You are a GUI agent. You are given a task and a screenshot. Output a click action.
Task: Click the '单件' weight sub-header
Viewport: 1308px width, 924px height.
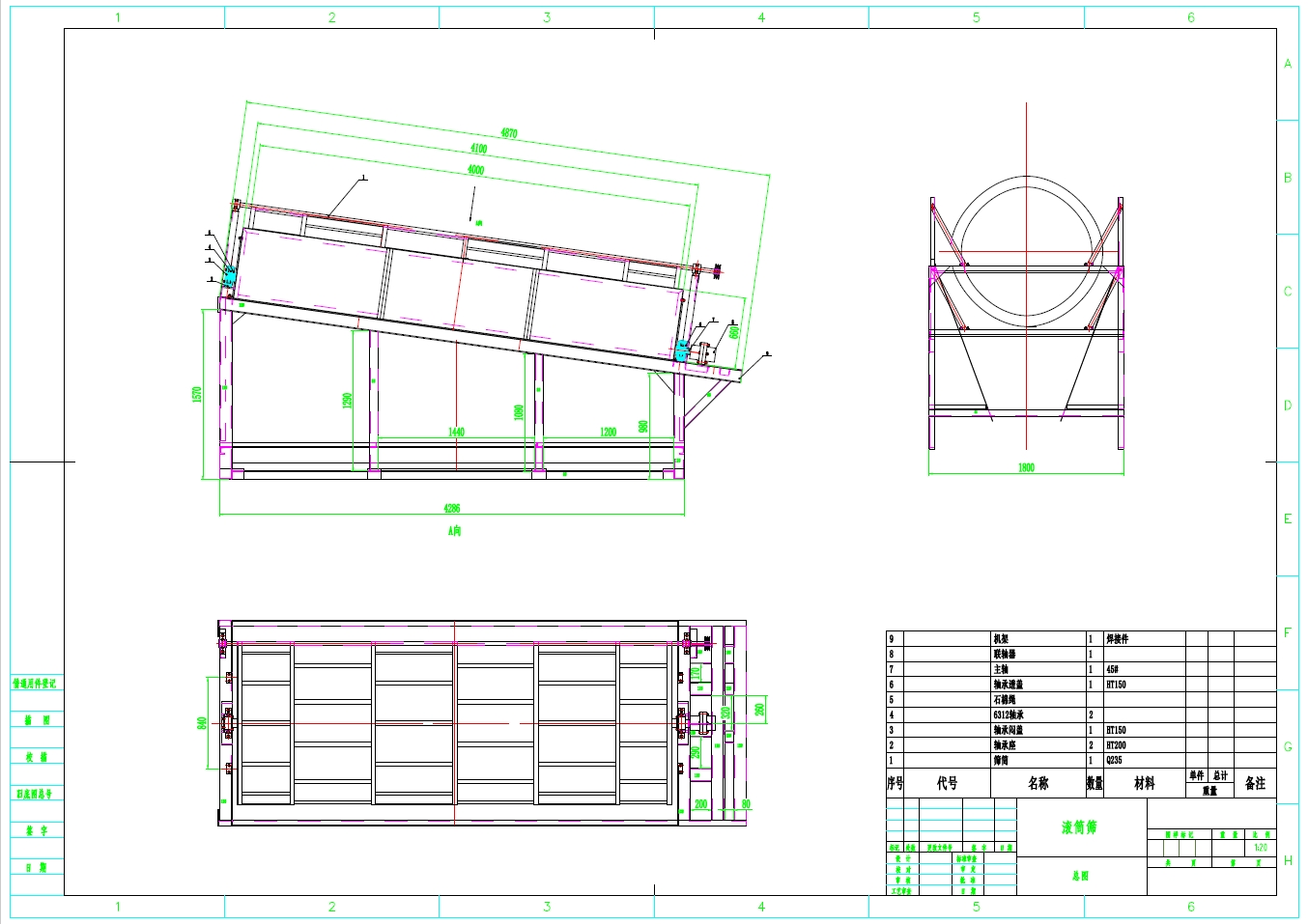click(x=1197, y=776)
